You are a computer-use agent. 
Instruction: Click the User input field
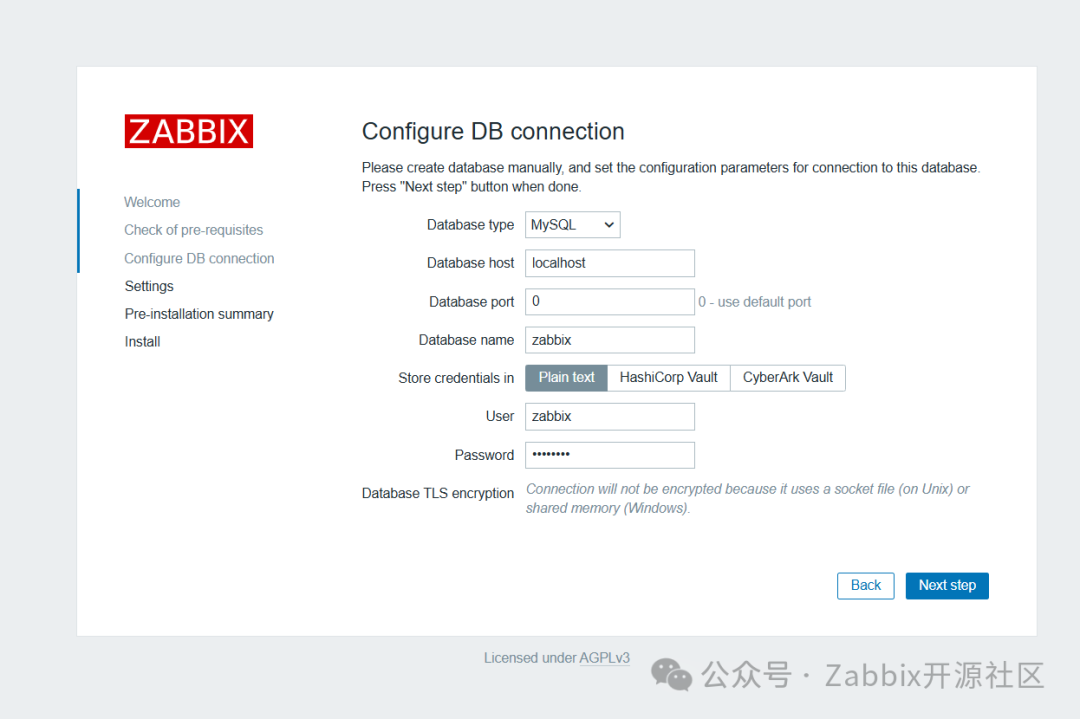[x=610, y=417]
